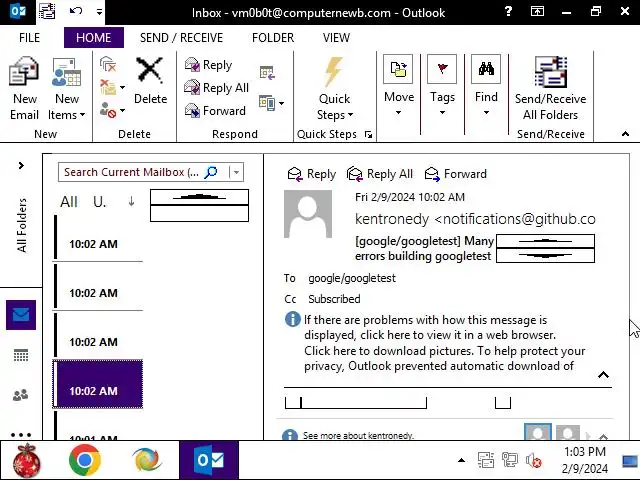Show hidden tray icons
Image resolution: width=640 pixels, height=480 pixels.
pyautogui.click(x=461, y=460)
